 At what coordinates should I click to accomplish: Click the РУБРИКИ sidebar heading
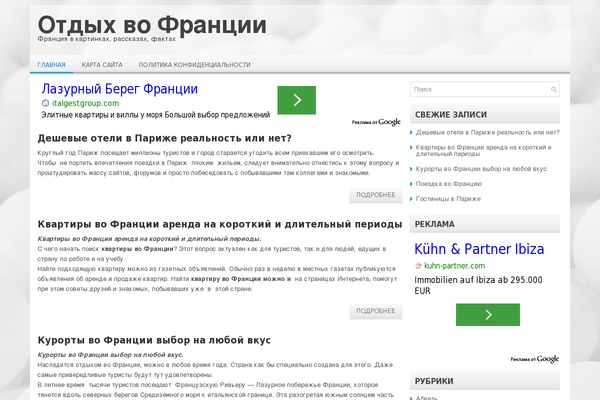coord(434,381)
